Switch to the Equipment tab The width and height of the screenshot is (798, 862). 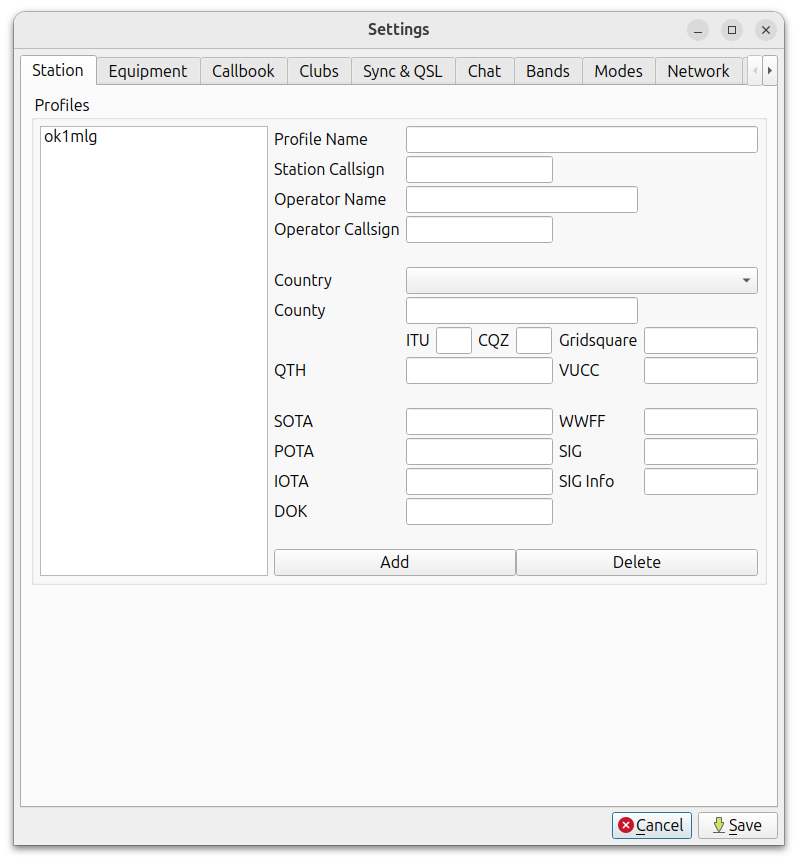148,71
